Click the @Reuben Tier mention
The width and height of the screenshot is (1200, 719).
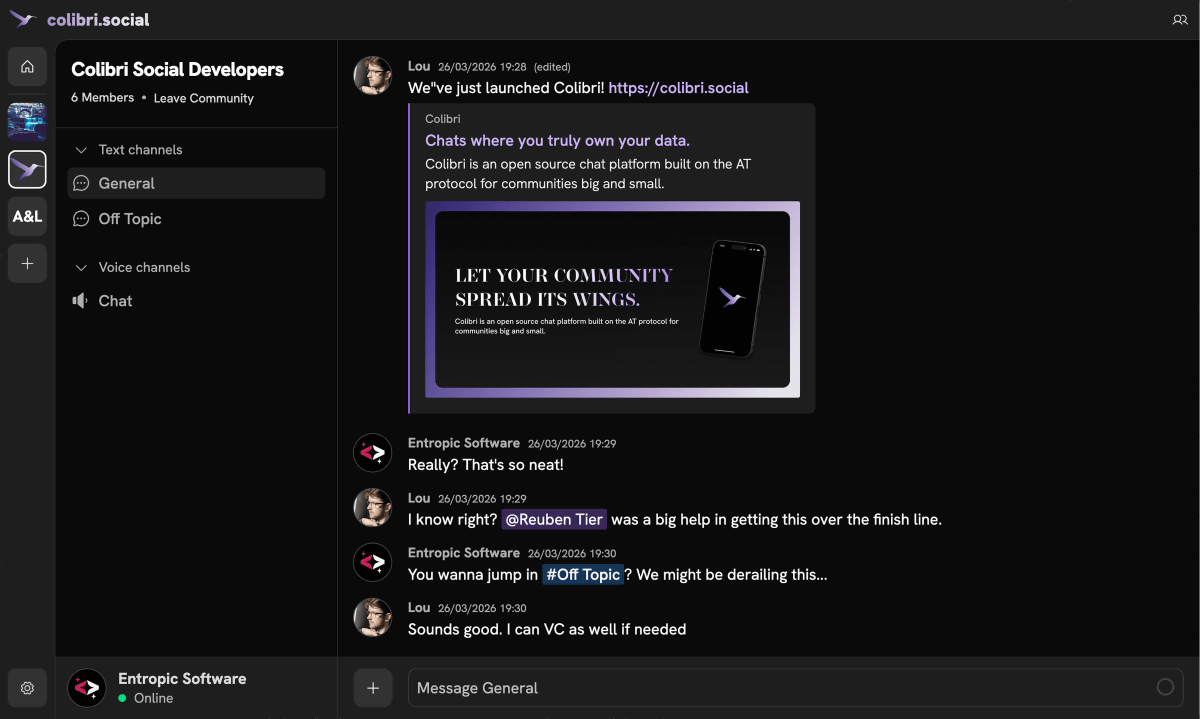553,520
